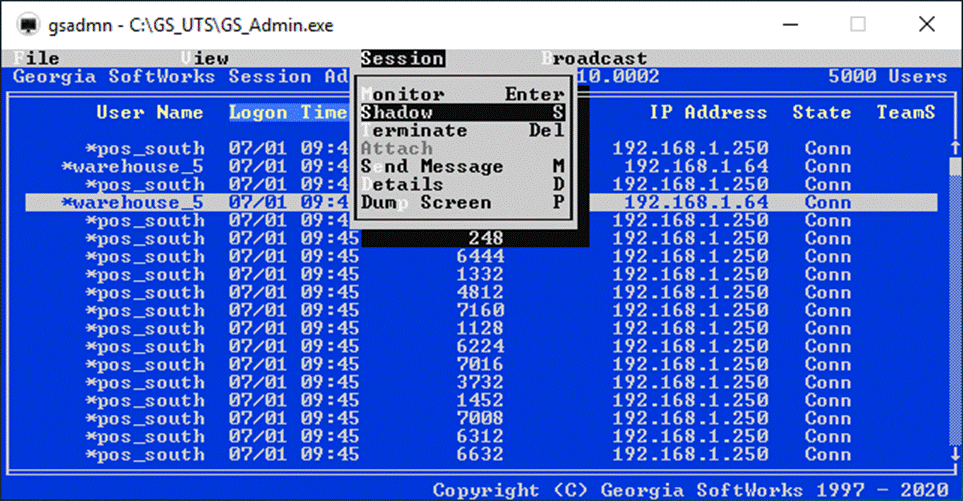This screenshot has width=963, height=501.
Task: Click the scroll up arrow of session list
Action: coord(955,148)
